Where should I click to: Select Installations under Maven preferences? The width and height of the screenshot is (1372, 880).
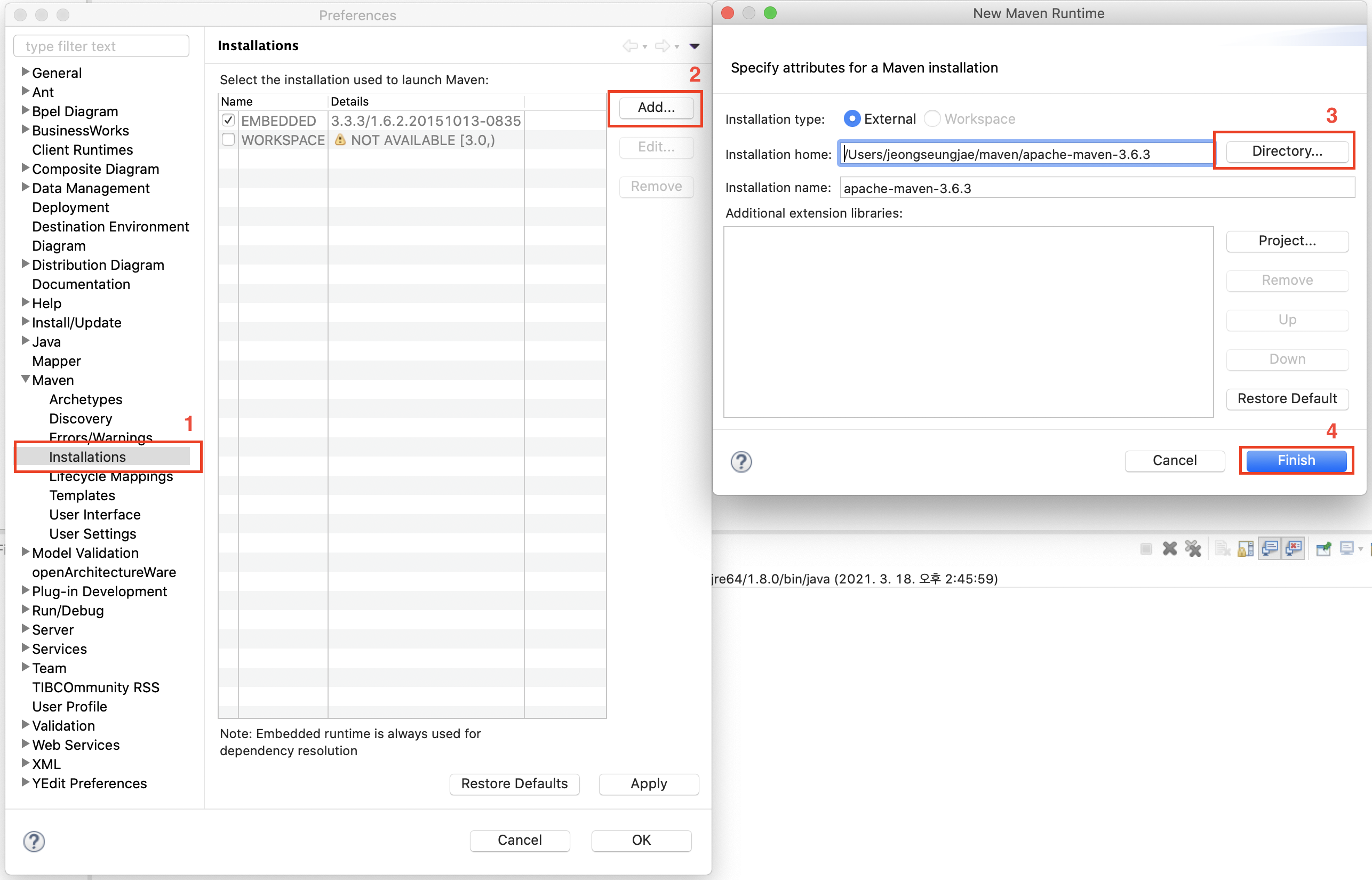point(88,457)
